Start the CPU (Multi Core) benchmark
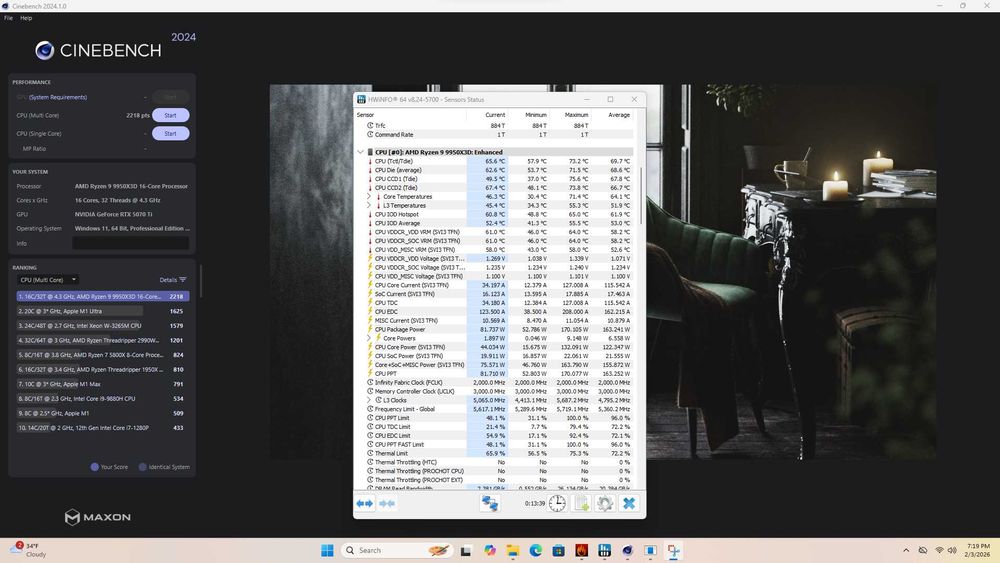 (x=170, y=115)
